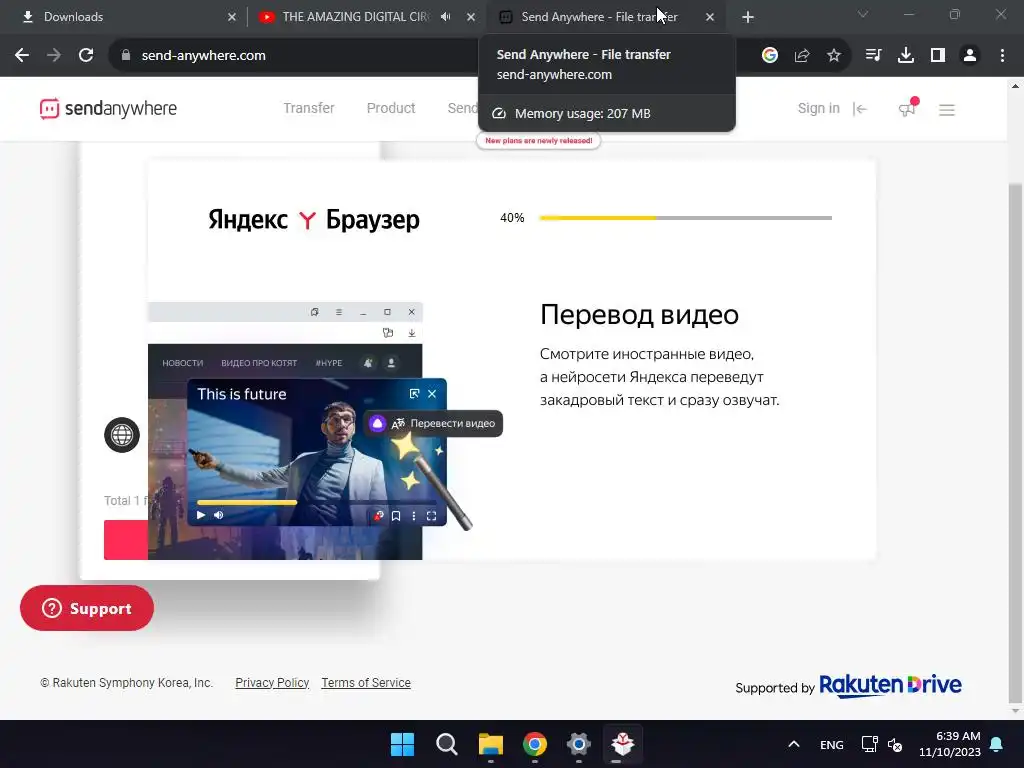Click the sendanywhere logo

pos(108,108)
